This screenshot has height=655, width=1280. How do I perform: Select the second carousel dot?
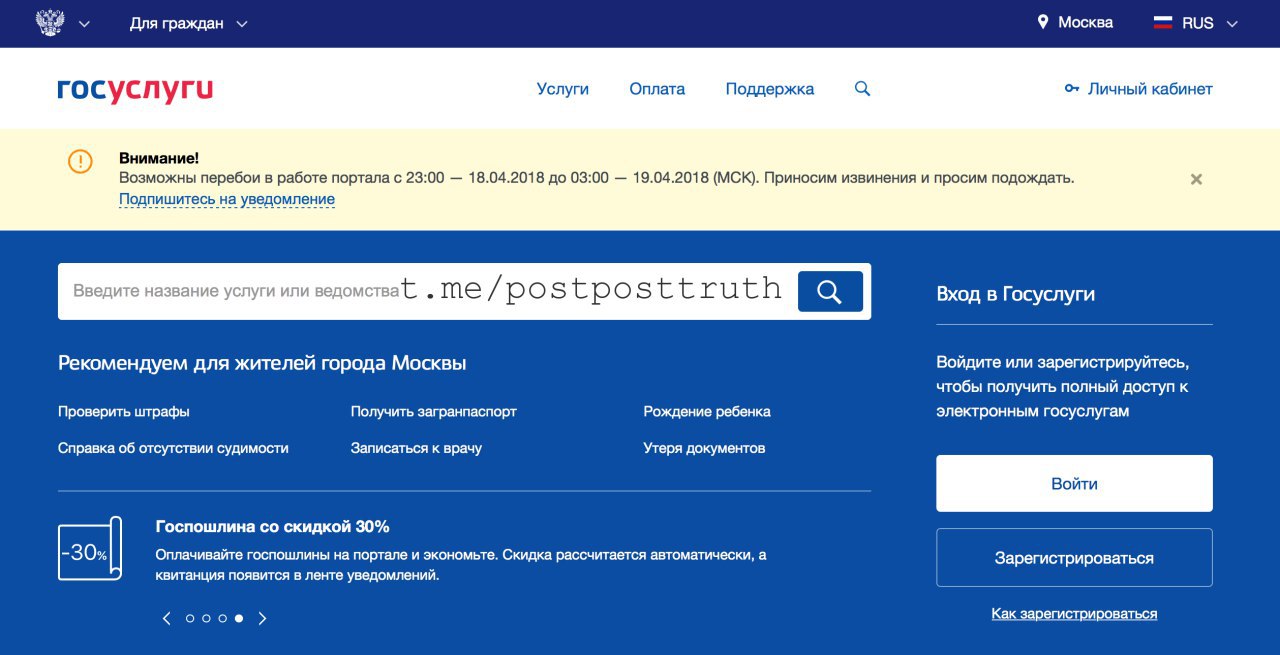pyautogui.click(x=206, y=619)
